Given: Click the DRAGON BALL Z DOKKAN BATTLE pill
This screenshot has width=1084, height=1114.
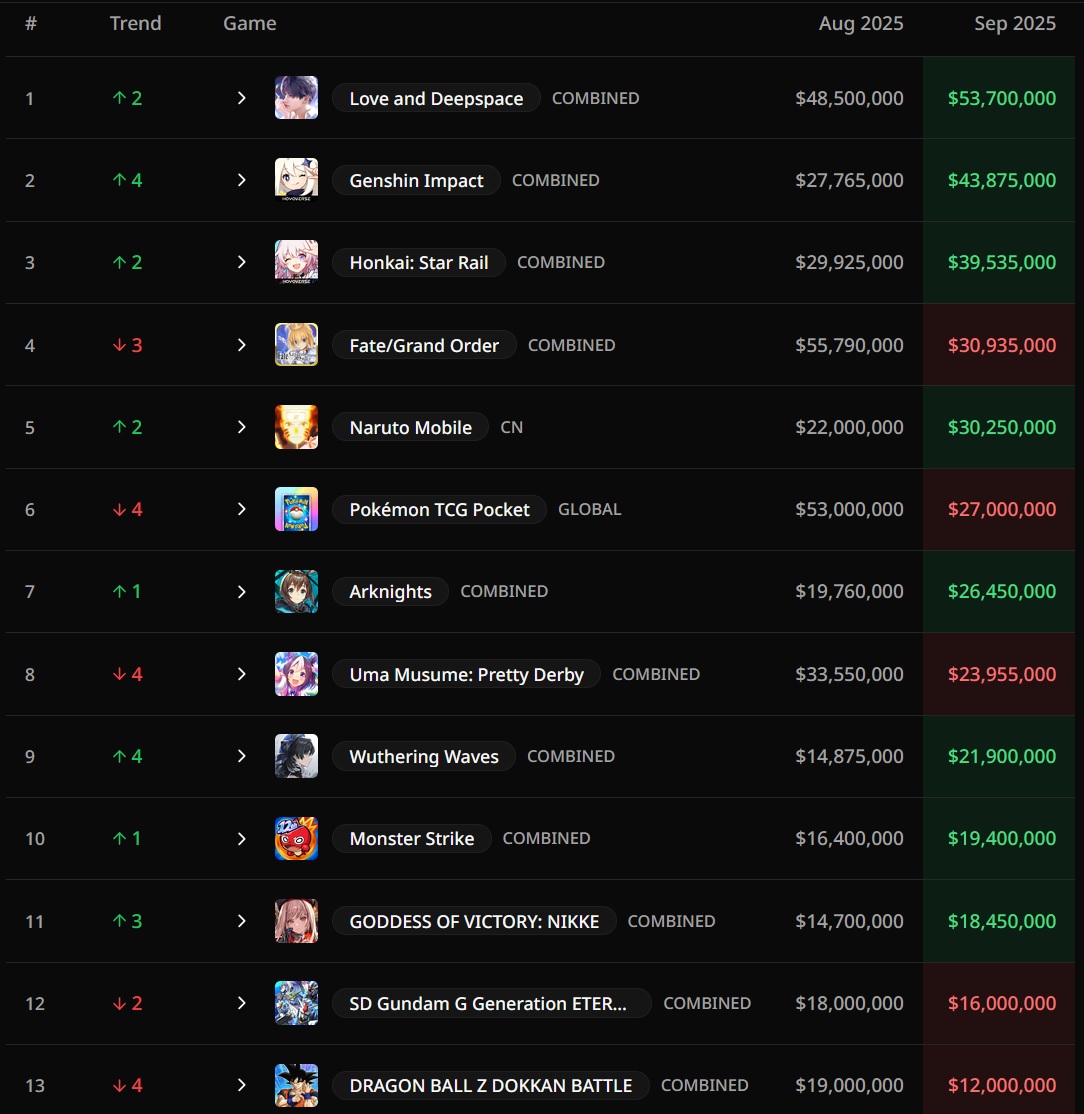Looking at the screenshot, I should pyautogui.click(x=491, y=1085).
